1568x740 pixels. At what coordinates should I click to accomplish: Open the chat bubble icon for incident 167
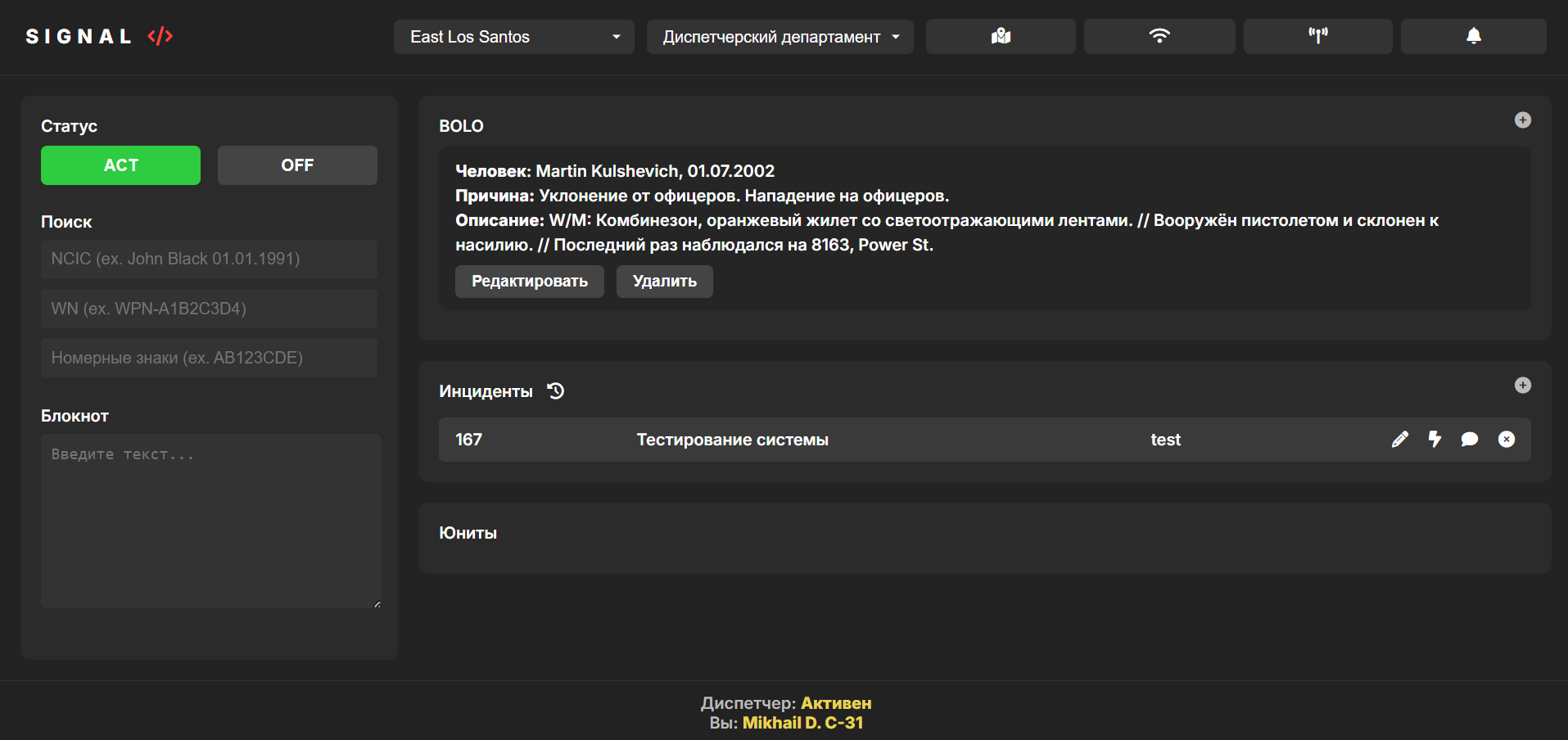click(1470, 440)
